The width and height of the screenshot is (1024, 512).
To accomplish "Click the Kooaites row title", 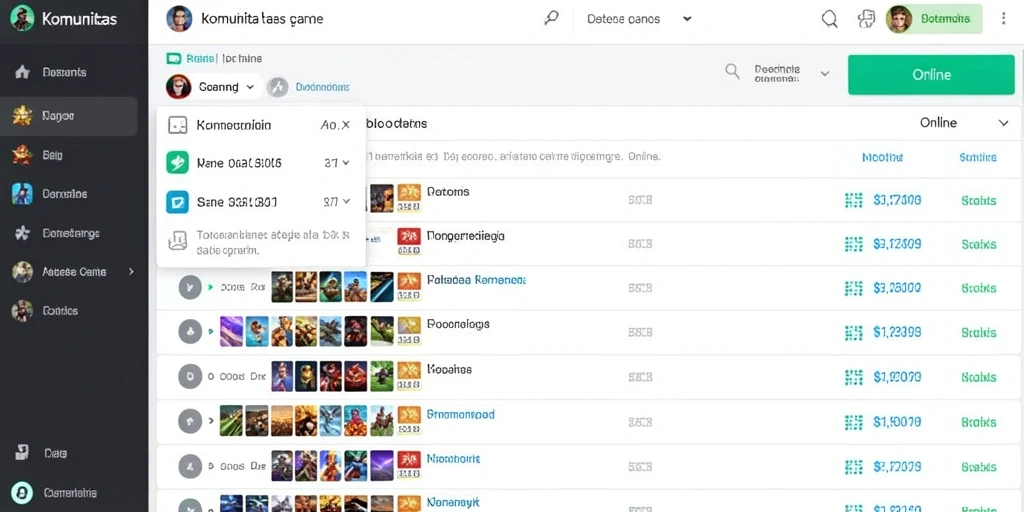I will [449, 369].
